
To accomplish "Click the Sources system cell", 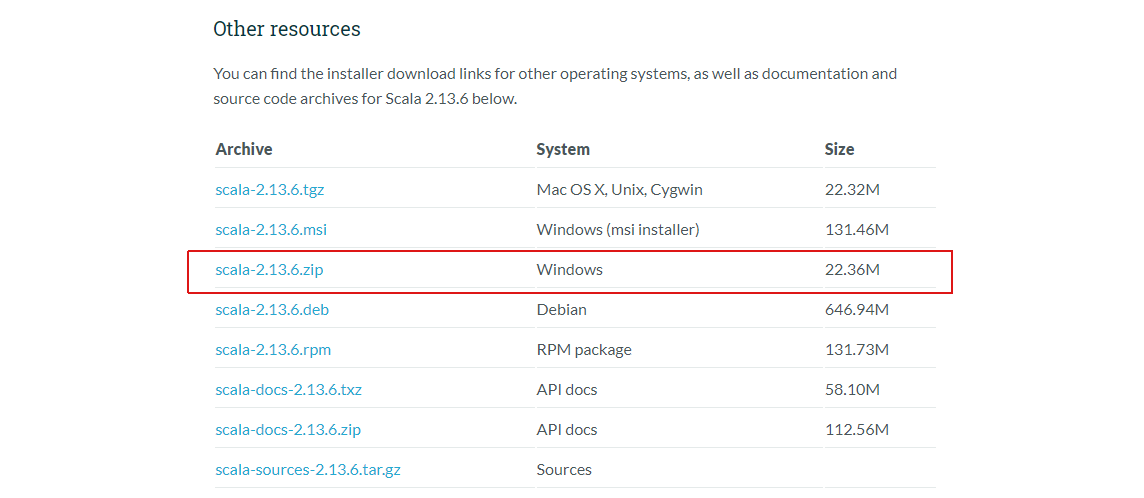I will (564, 469).
